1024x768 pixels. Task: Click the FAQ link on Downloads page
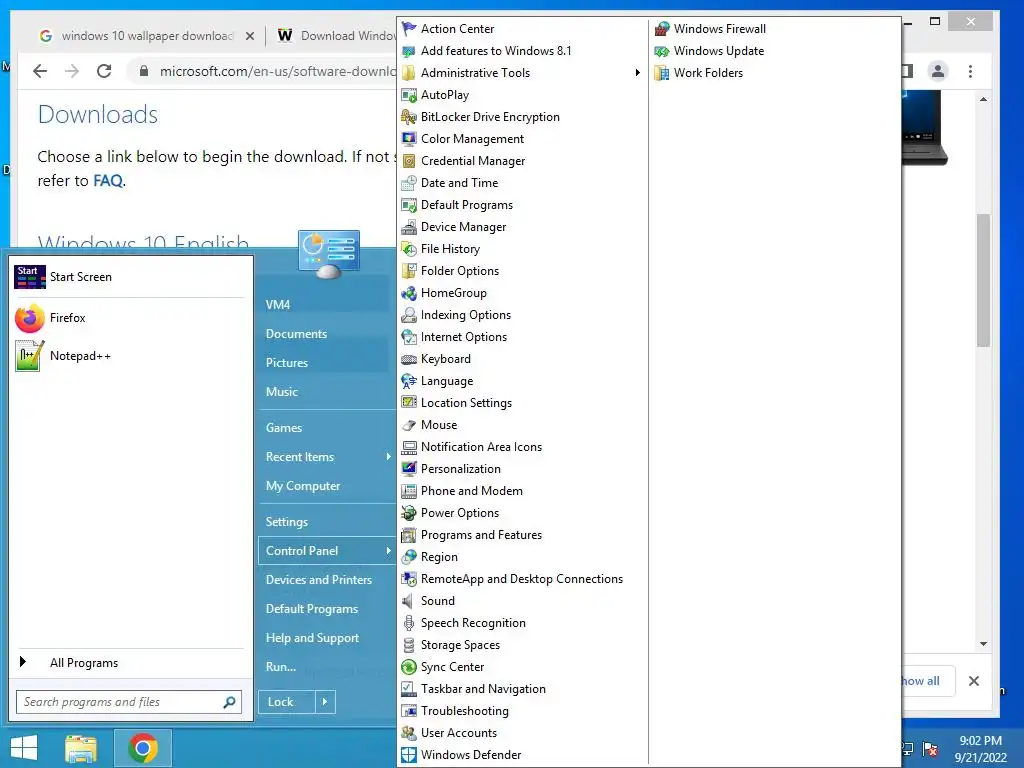pyautogui.click(x=108, y=181)
